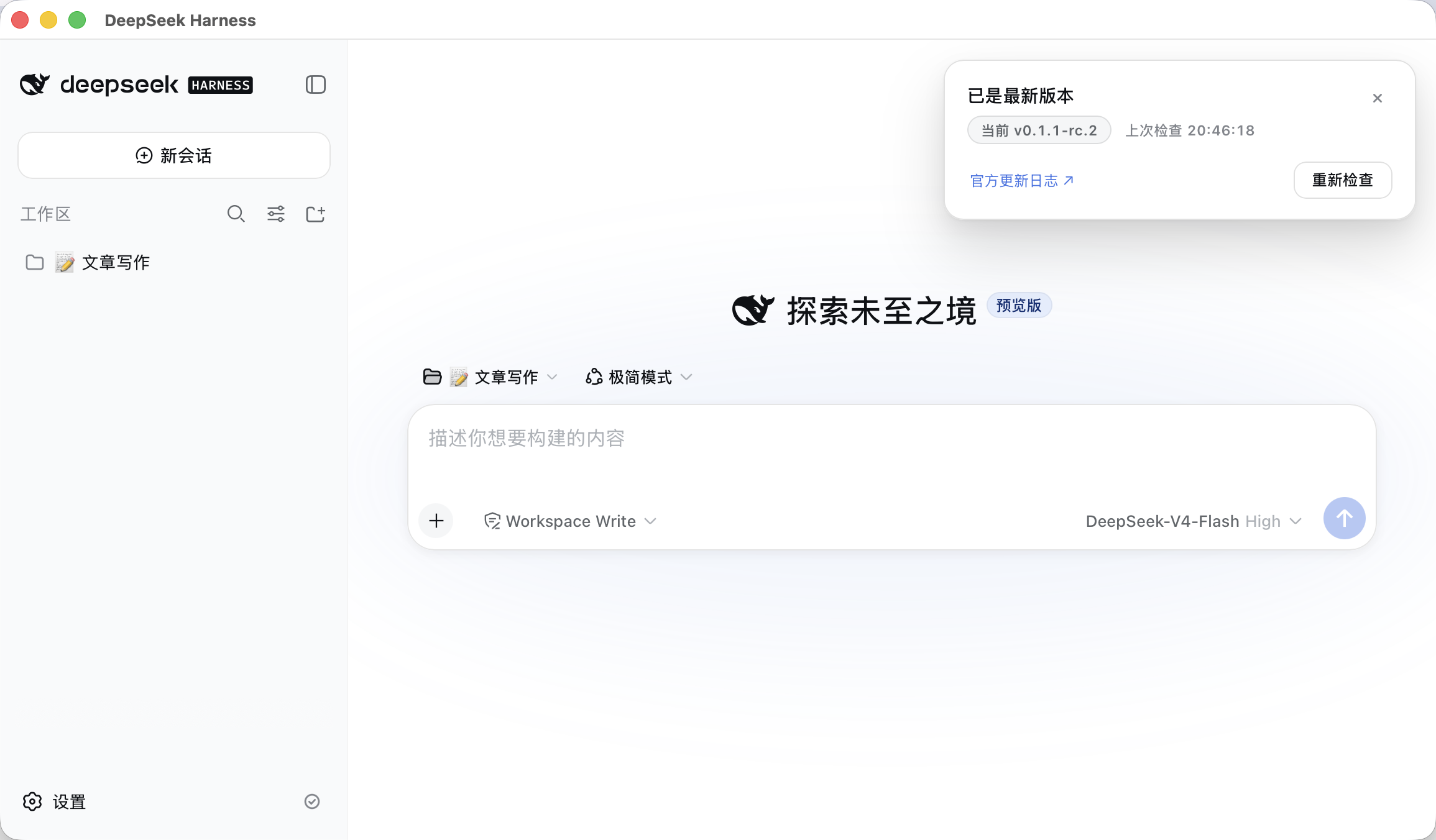
Task: Click the 工作区 section label
Action: pos(46,214)
